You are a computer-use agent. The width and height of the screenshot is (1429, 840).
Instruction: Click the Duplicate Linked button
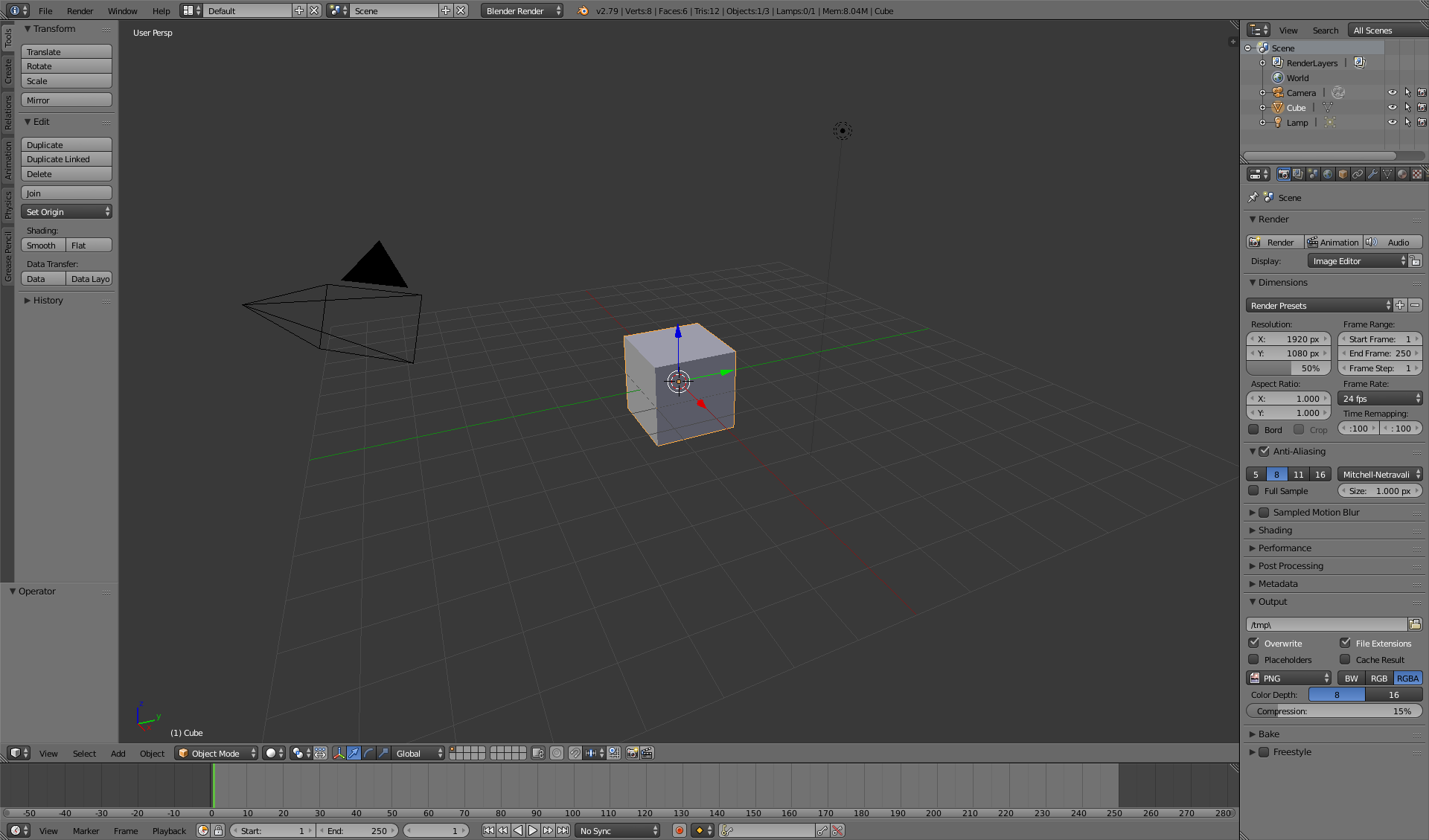66,158
